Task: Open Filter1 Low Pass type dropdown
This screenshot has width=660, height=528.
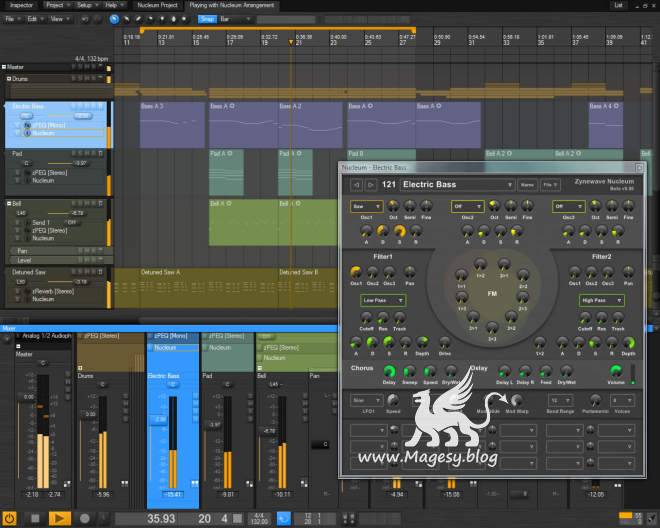Action: pos(383,300)
